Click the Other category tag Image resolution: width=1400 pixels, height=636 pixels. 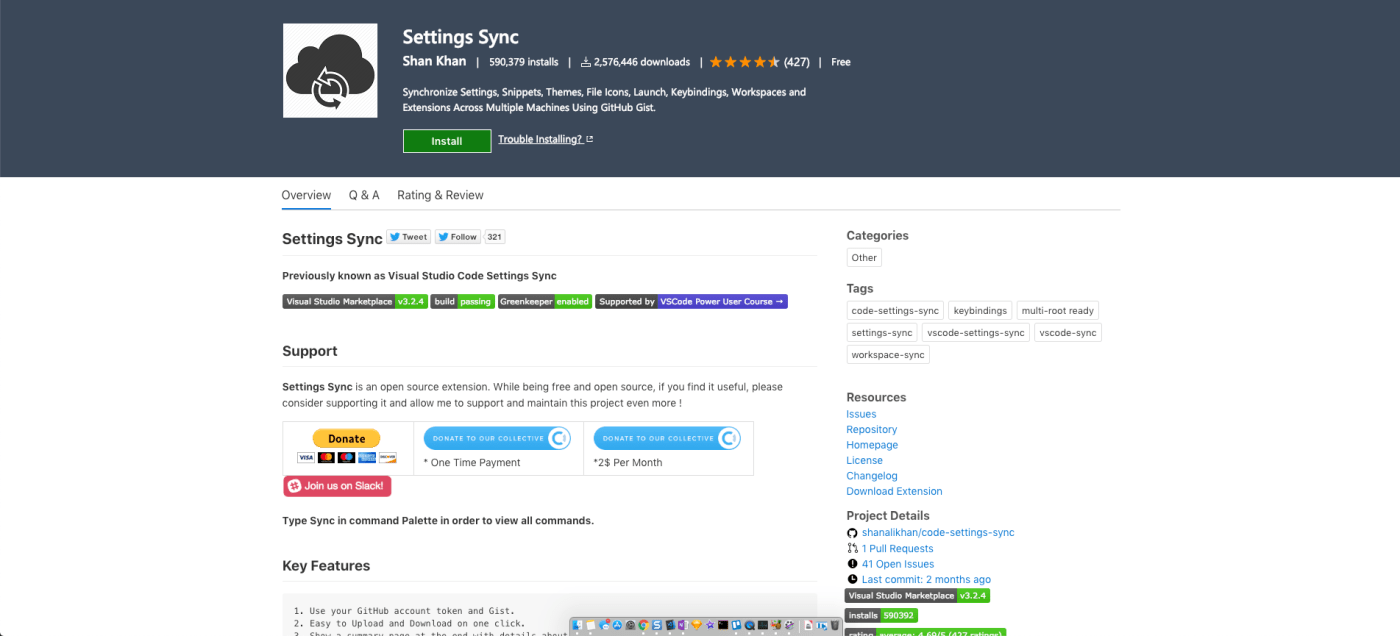tap(864, 258)
